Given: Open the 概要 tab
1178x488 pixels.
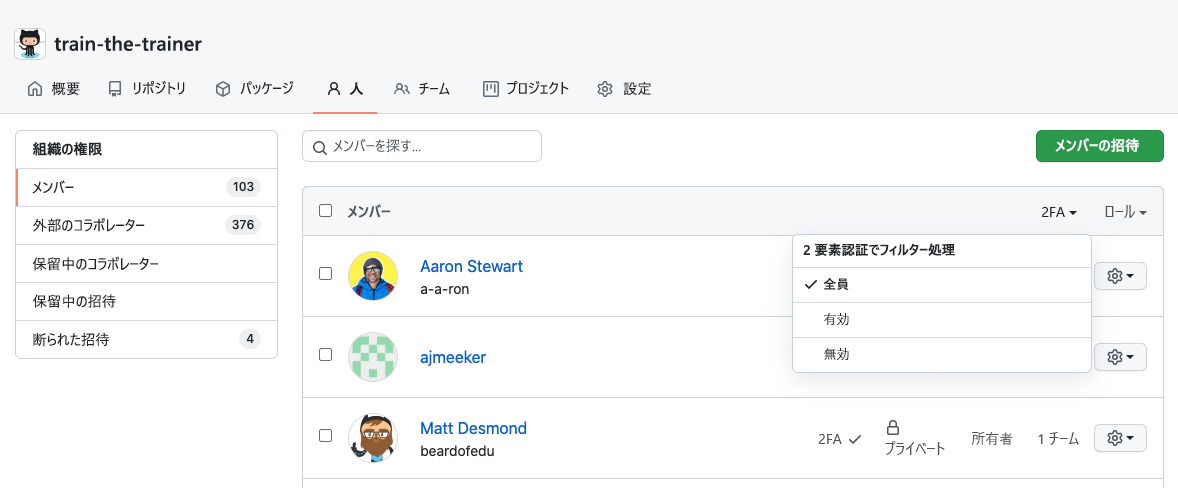Looking at the screenshot, I should [53, 89].
